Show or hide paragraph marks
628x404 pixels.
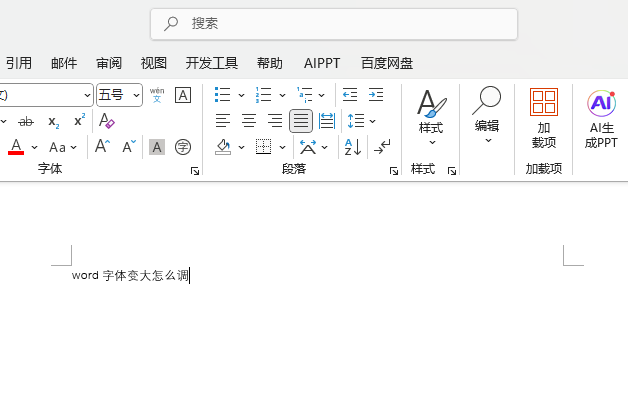[382, 147]
